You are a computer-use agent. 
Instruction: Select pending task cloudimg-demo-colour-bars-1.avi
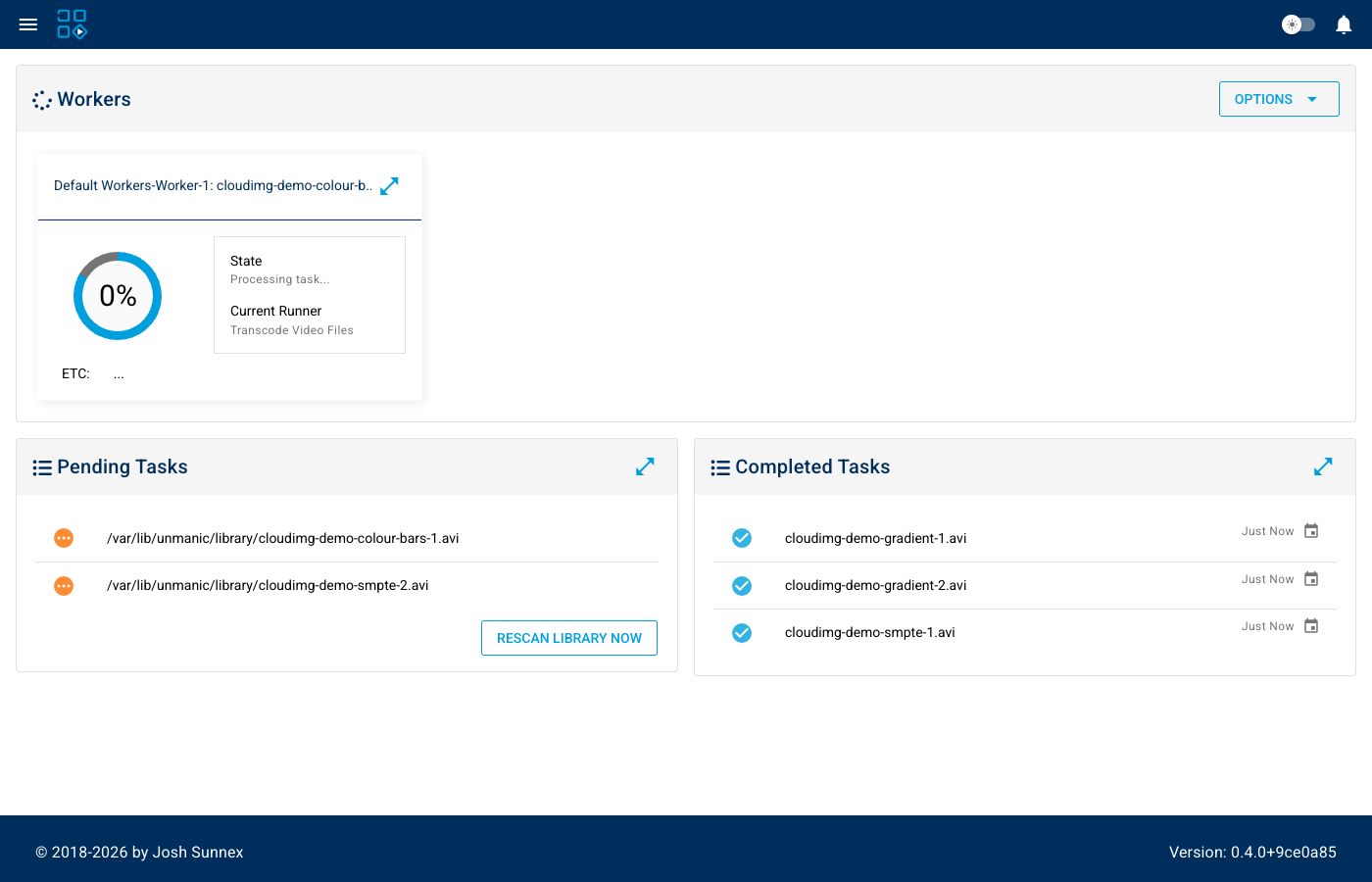tap(347, 538)
